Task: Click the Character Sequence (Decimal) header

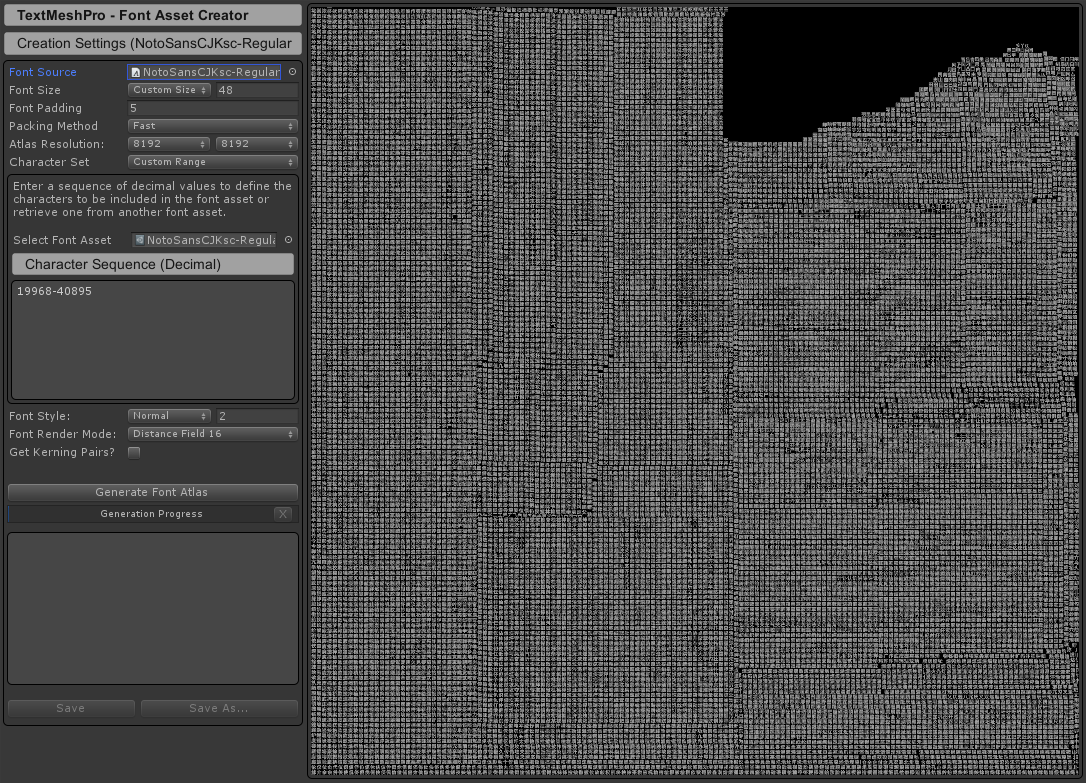Action: [152, 264]
